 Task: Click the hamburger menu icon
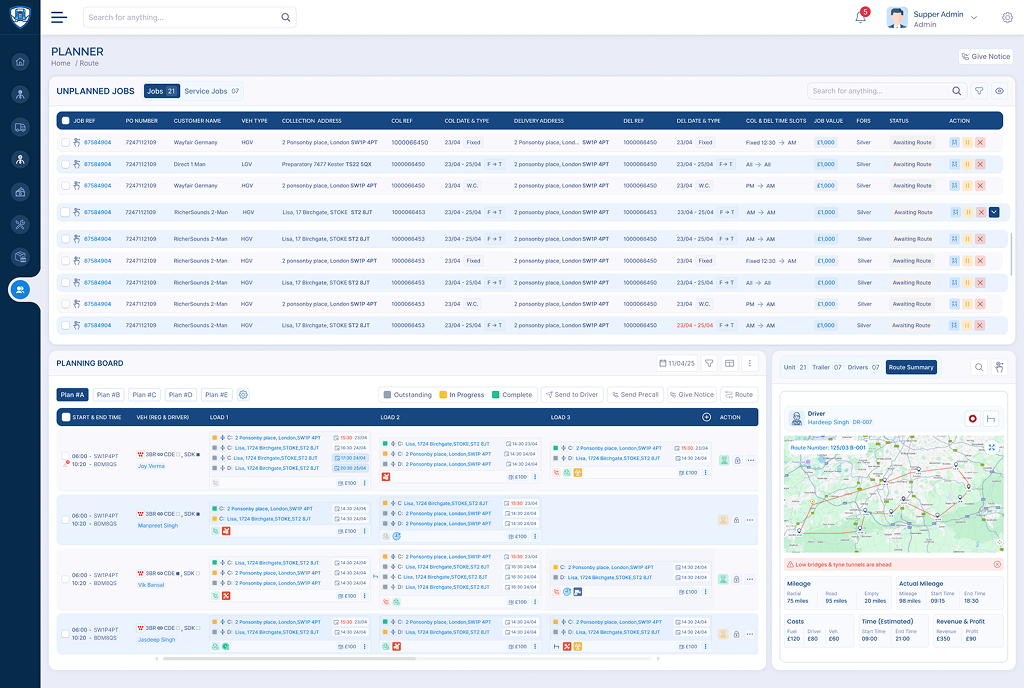pos(59,17)
